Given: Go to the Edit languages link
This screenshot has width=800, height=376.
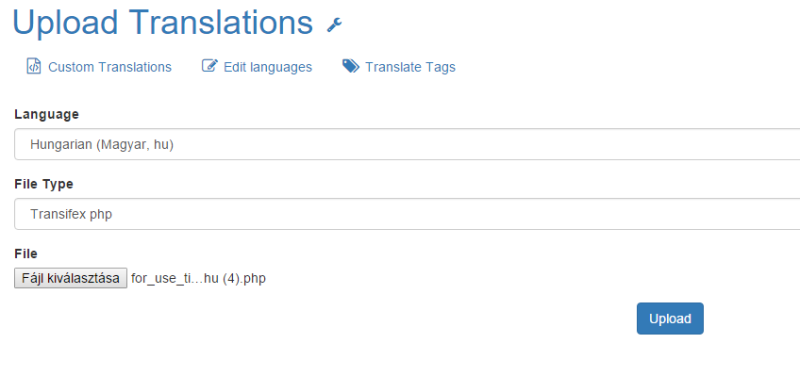Looking at the screenshot, I should click(268, 67).
